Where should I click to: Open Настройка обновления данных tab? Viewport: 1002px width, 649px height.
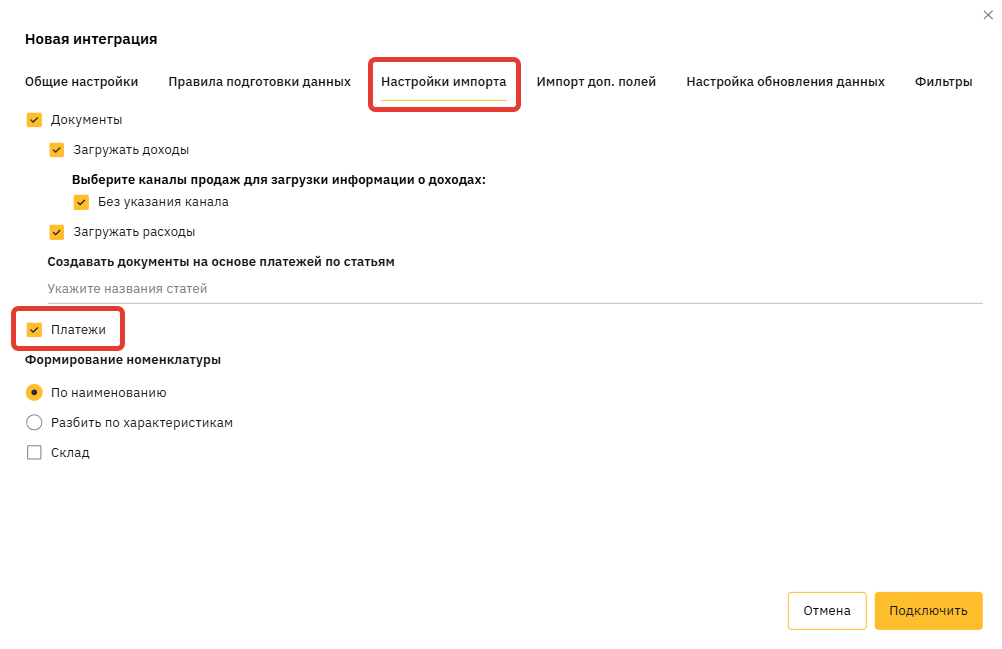[785, 82]
